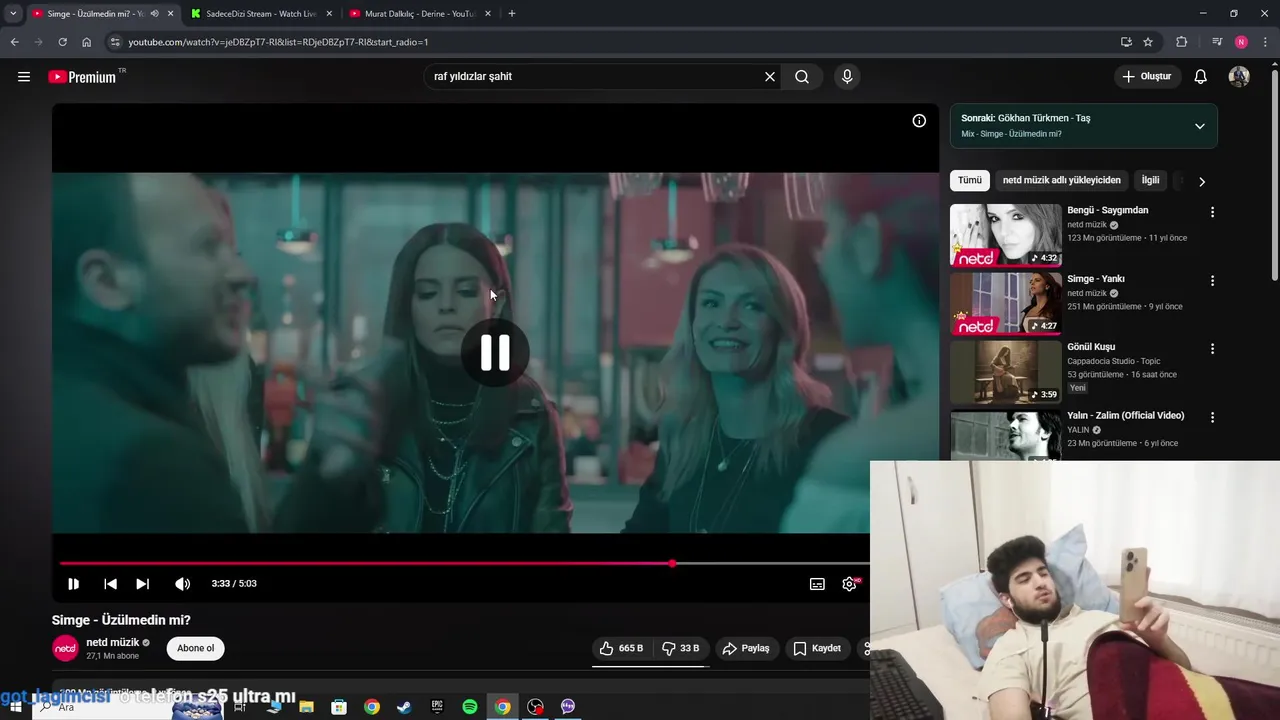Open options menu for Gönül Kuşu
The width and height of the screenshot is (1280, 720).
(1212, 349)
